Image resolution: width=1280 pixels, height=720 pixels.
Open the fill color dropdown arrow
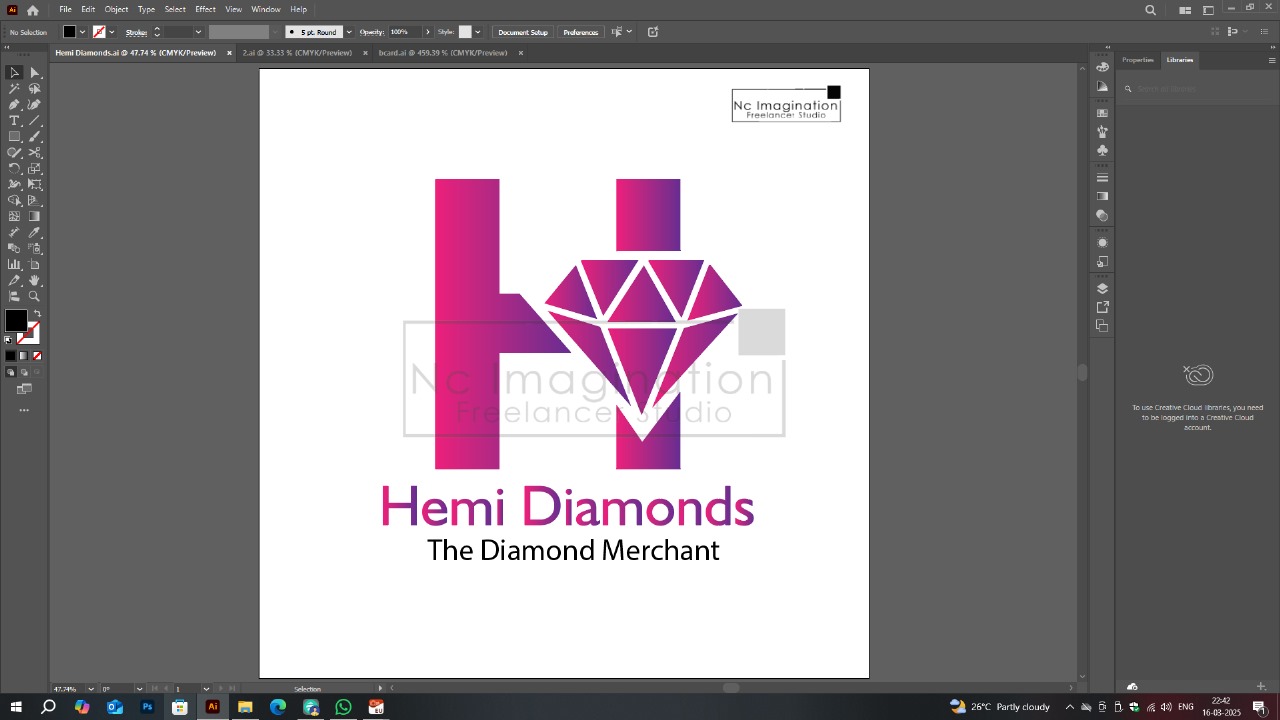pos(82,32)
